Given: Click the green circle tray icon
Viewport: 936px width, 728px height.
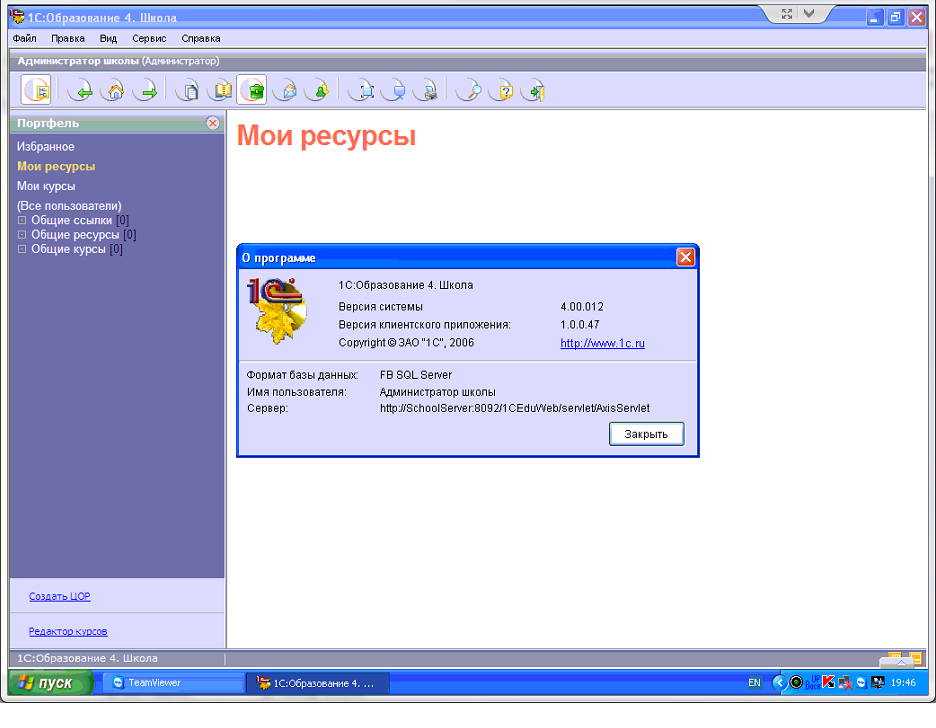Looking at the screenshot, I should tap(796, 682).
